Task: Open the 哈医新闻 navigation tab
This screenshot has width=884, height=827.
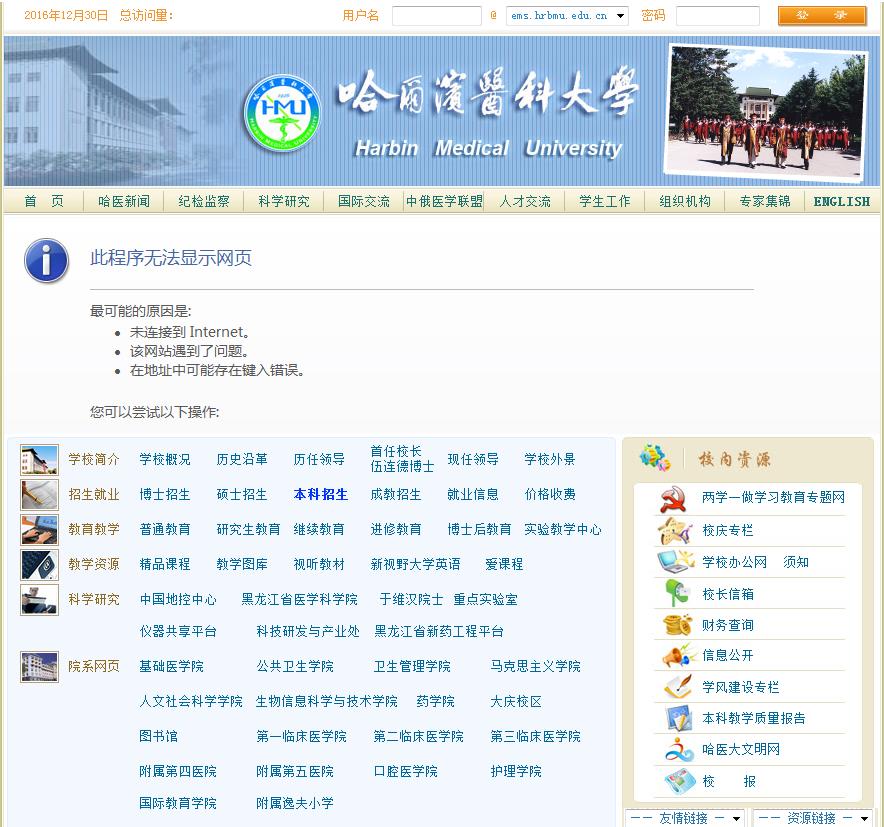Action: [x=124, y=201]
